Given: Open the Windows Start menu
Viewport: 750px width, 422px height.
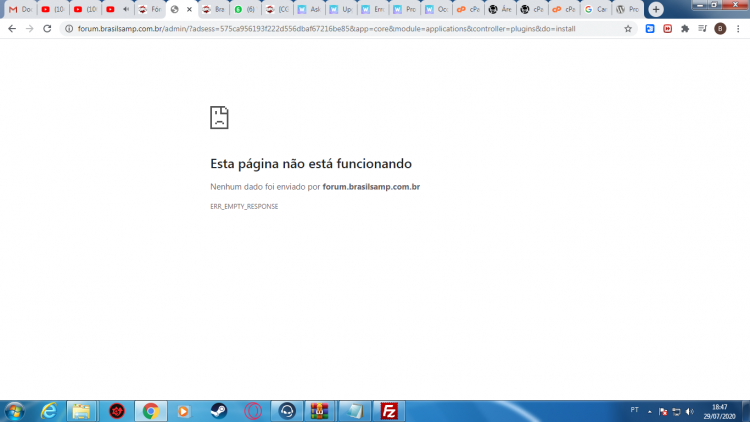Looking at the screenshot, I should point(15,411).
